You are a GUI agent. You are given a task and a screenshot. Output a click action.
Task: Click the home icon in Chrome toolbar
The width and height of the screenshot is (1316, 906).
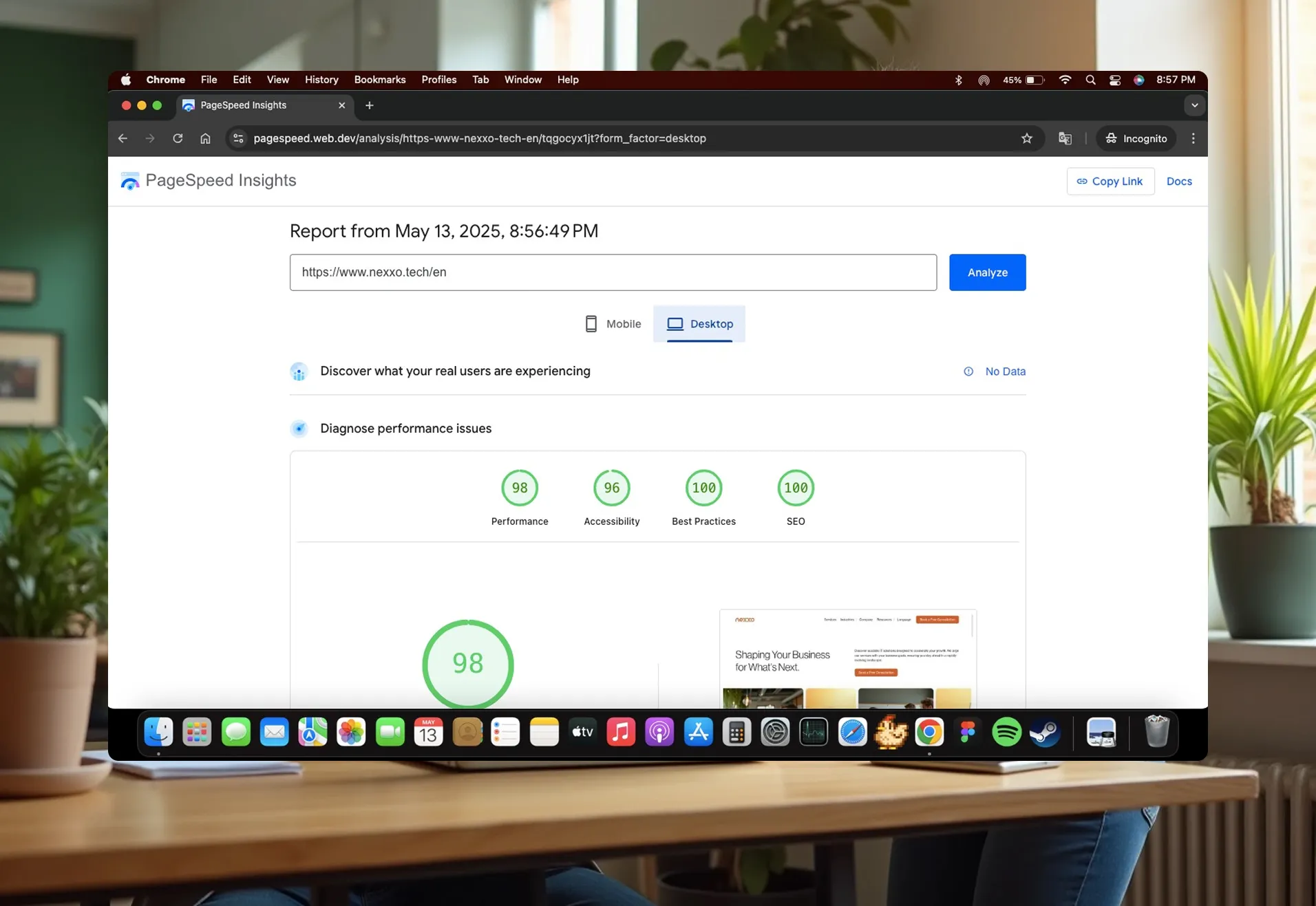pyautogui.click(x=205, y=138)
